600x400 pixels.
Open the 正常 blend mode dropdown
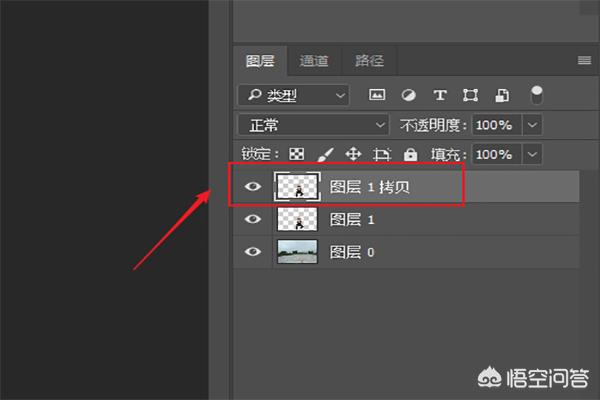[x=313, y=125]
